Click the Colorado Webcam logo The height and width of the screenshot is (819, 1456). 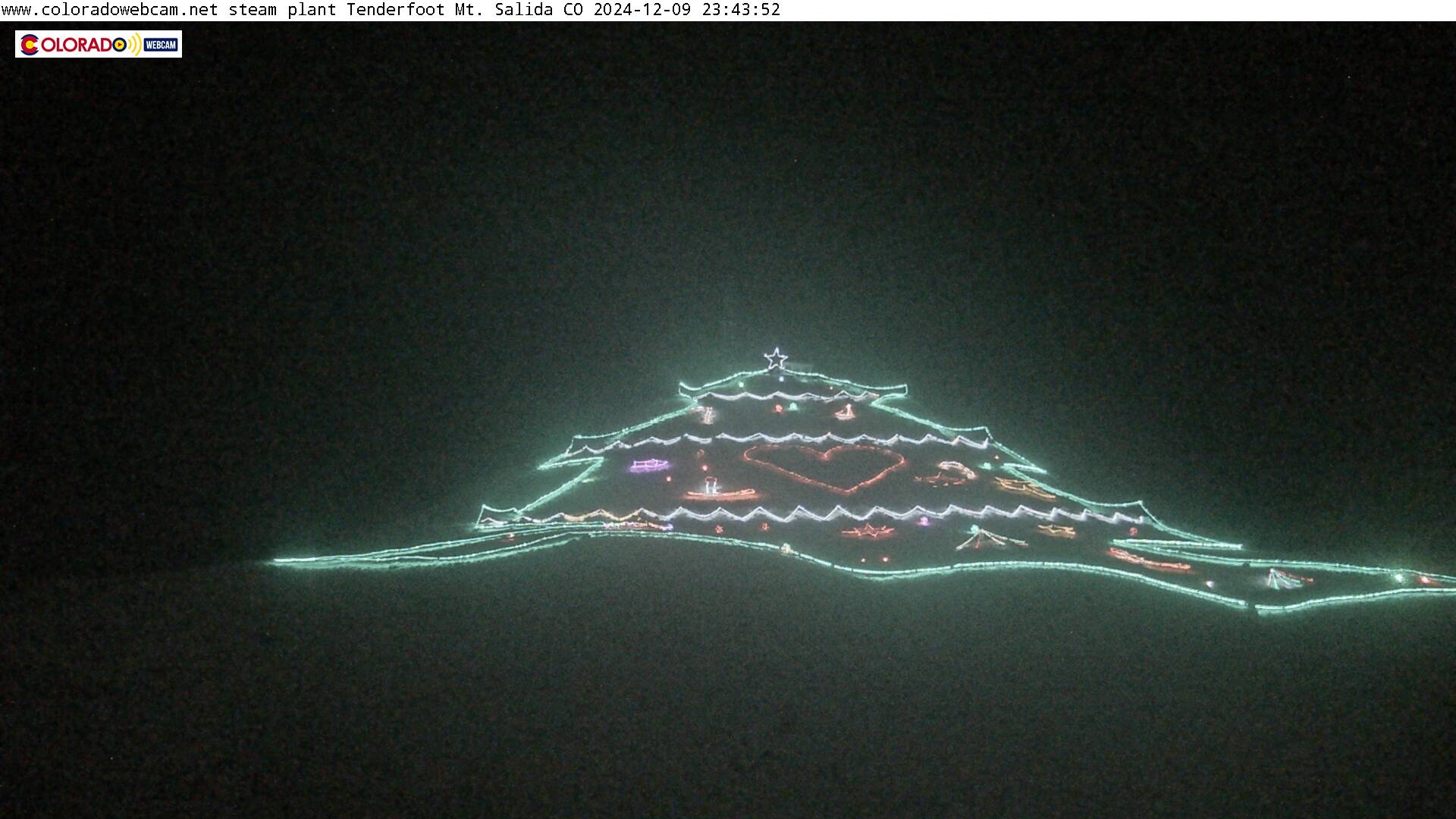99,44
